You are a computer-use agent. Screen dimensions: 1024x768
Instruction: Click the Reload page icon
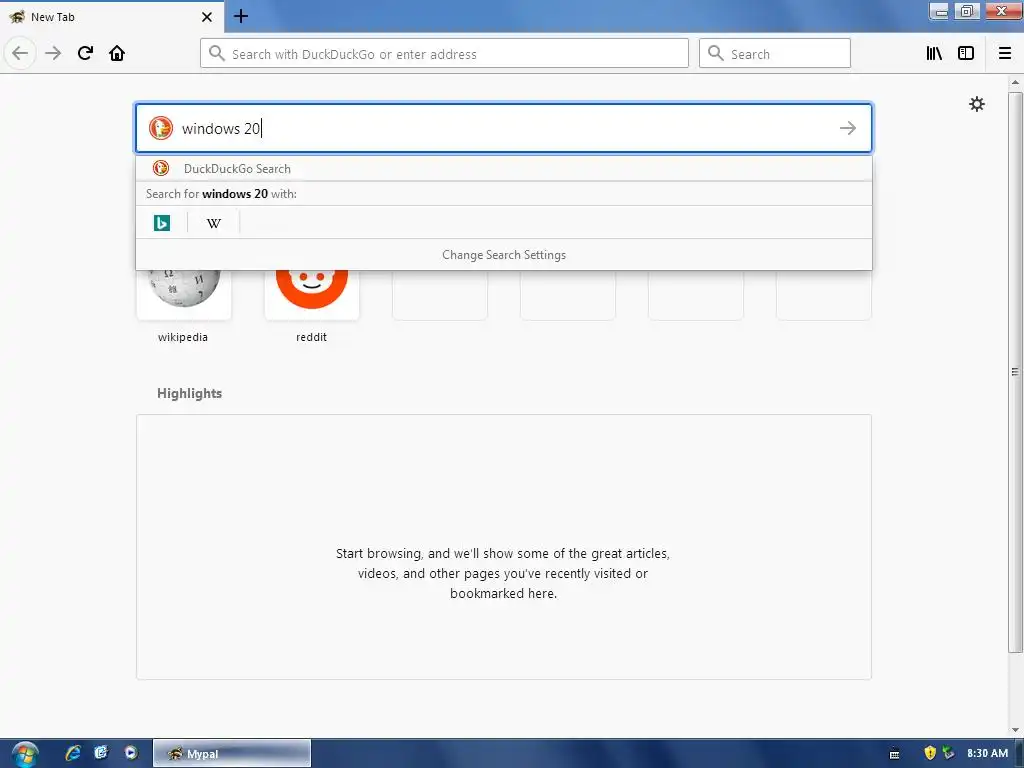[85, 53]
